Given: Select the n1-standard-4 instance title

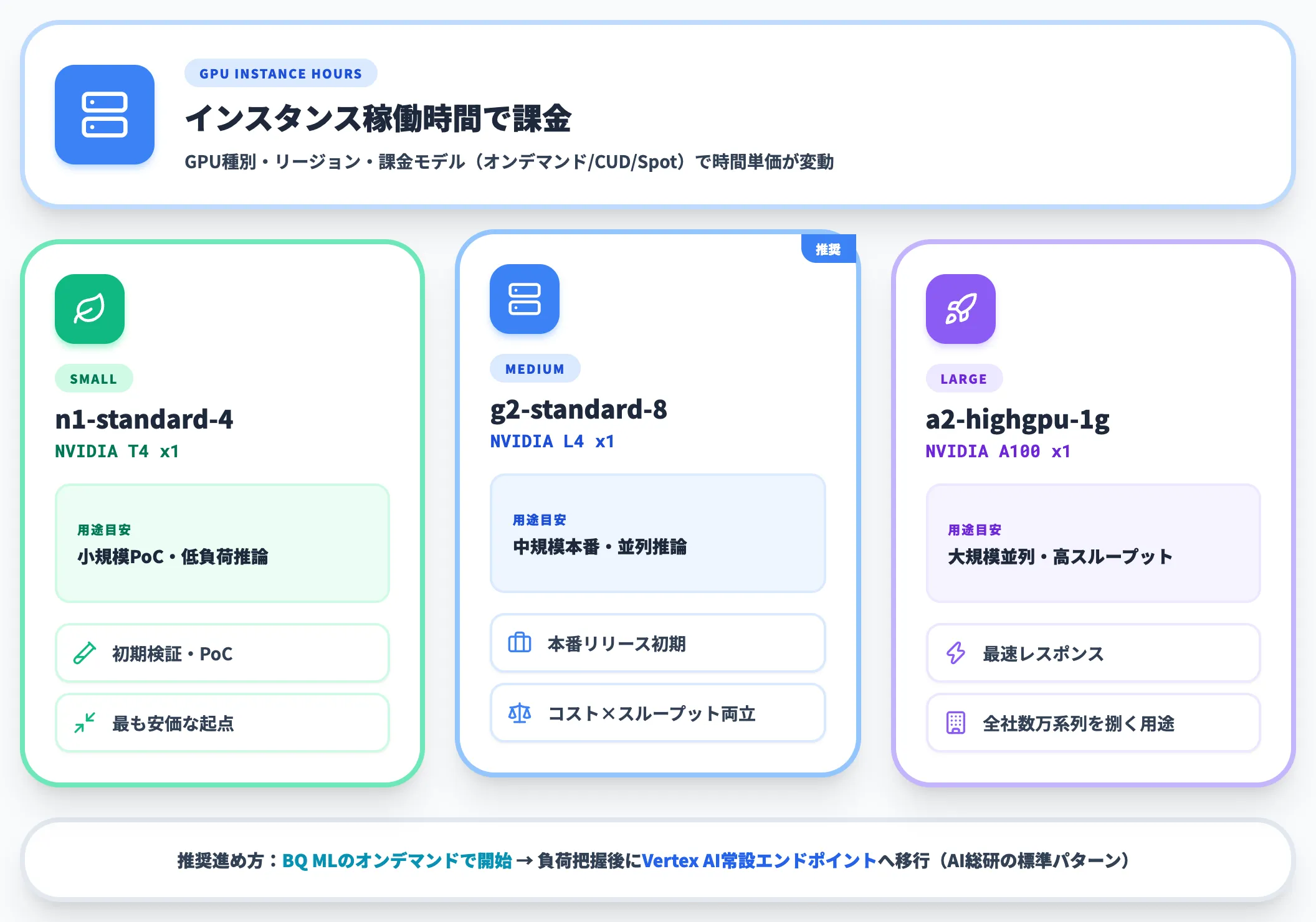Looking at the screenshot, I should 144,419.
